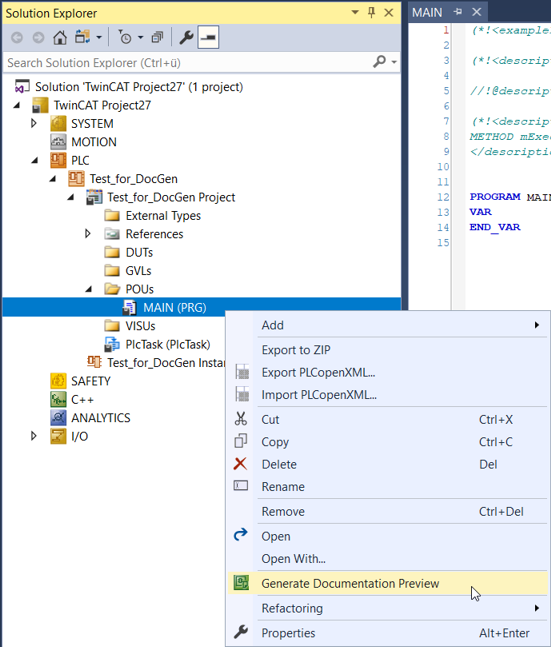Click the References icon
This screenshot has height=647, width=551.
coord(112,234)
